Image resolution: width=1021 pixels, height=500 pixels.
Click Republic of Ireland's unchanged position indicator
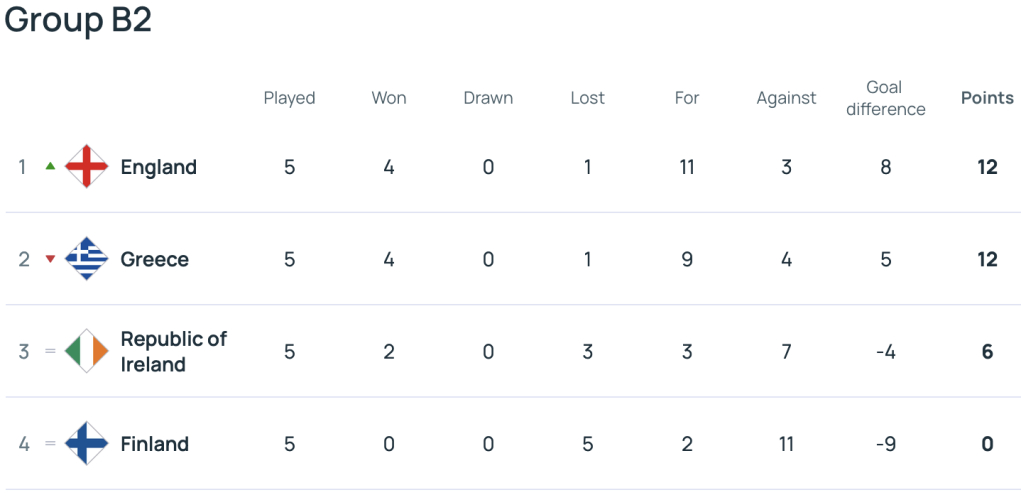pos(50,352)
